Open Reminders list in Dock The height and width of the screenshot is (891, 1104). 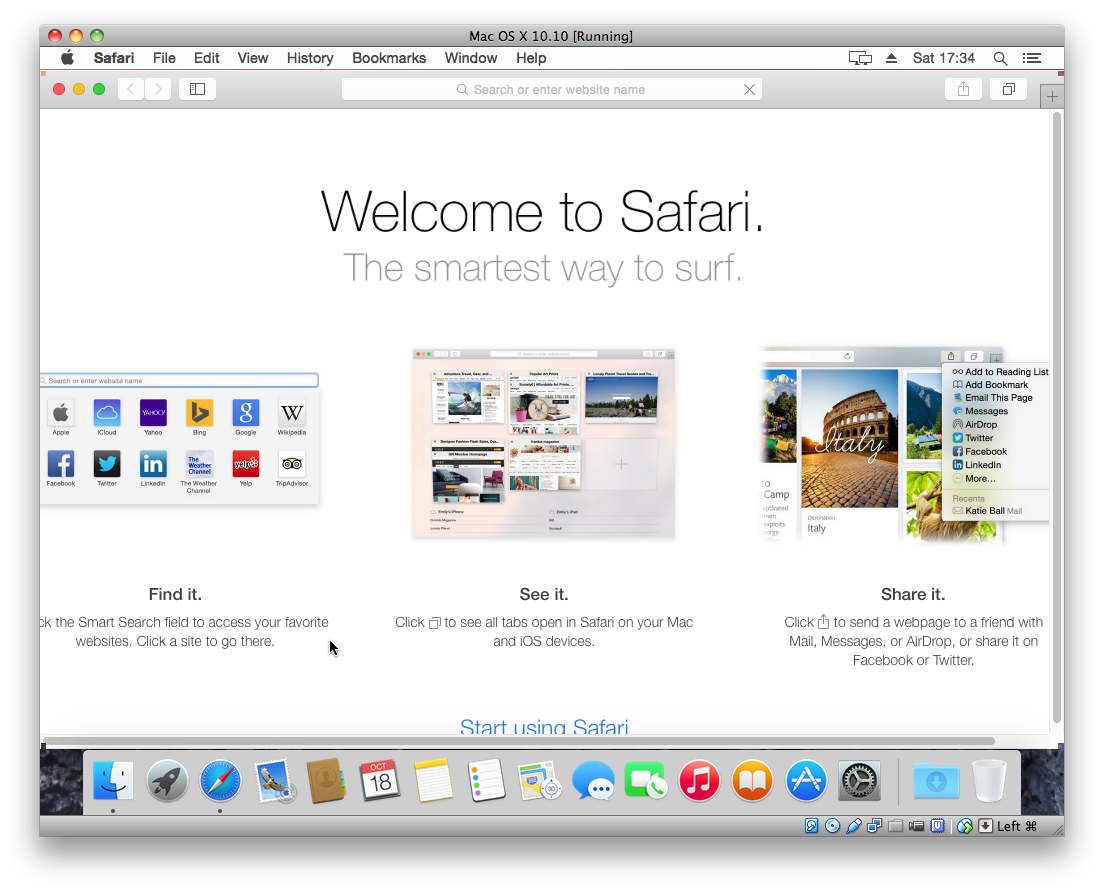[487, 780]
